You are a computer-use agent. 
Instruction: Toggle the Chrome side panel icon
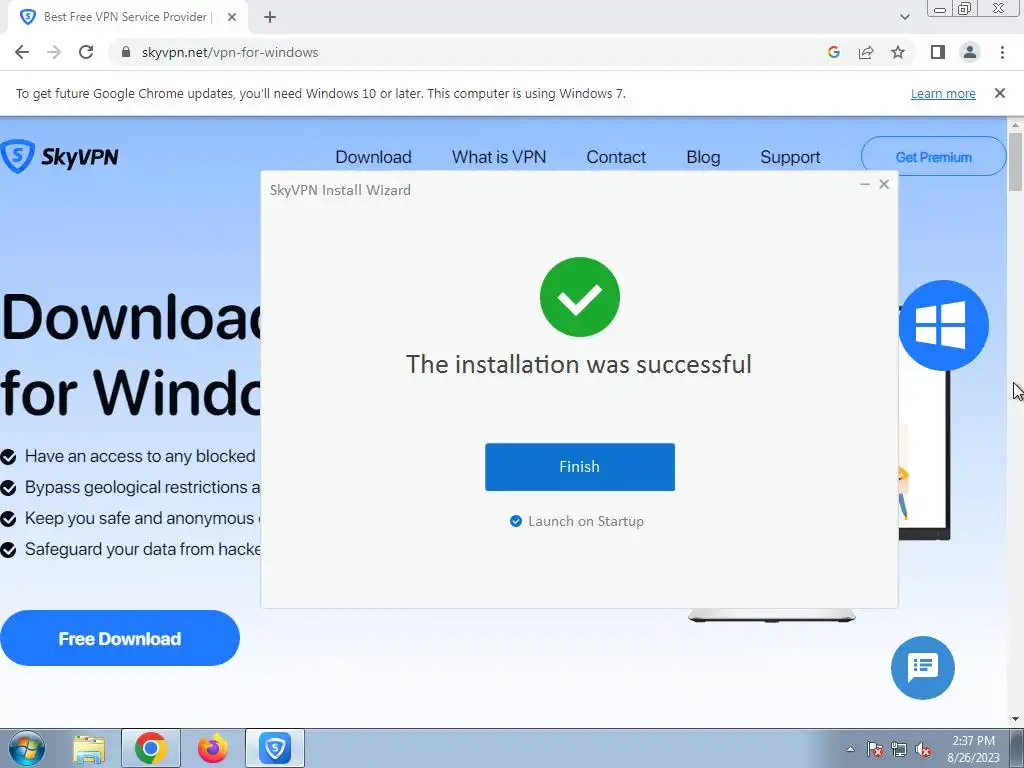938,52
